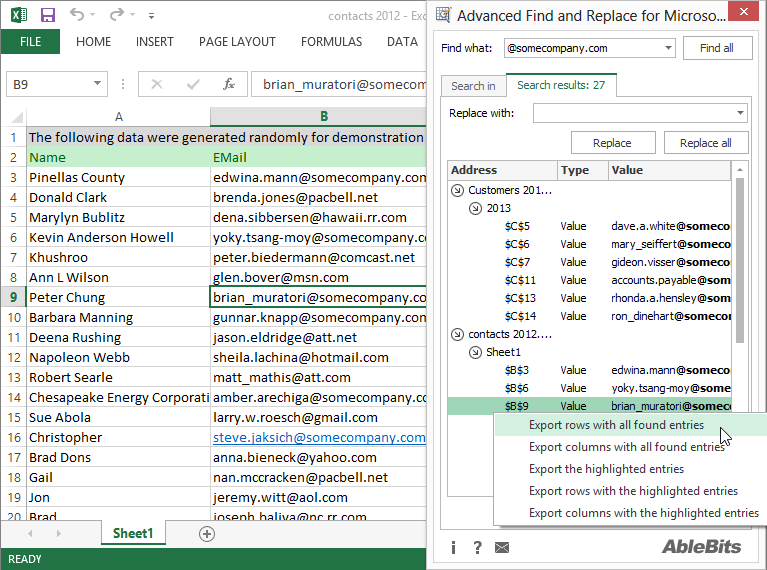Open the Quick Access Toolbar customize arrow

[x=152, y=16]
